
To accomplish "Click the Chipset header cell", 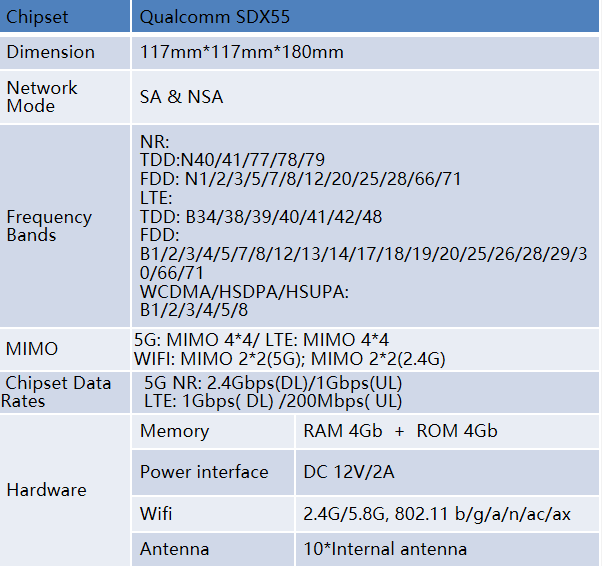I will pos(65,16).
